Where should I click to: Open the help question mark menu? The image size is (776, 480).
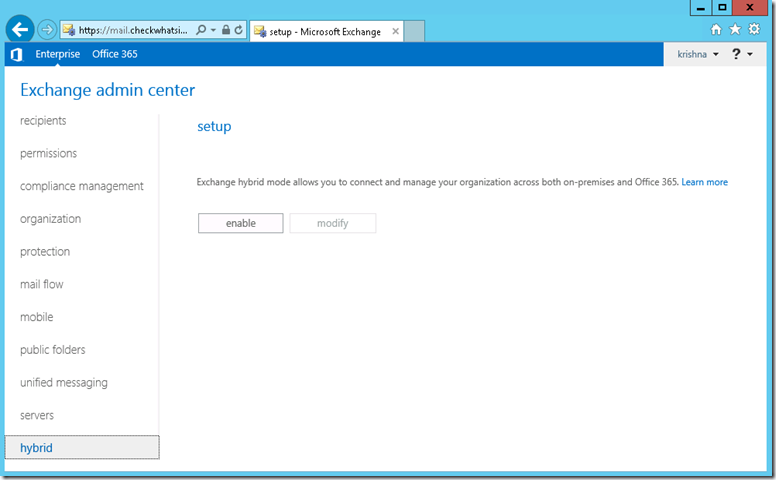(742, 54)
